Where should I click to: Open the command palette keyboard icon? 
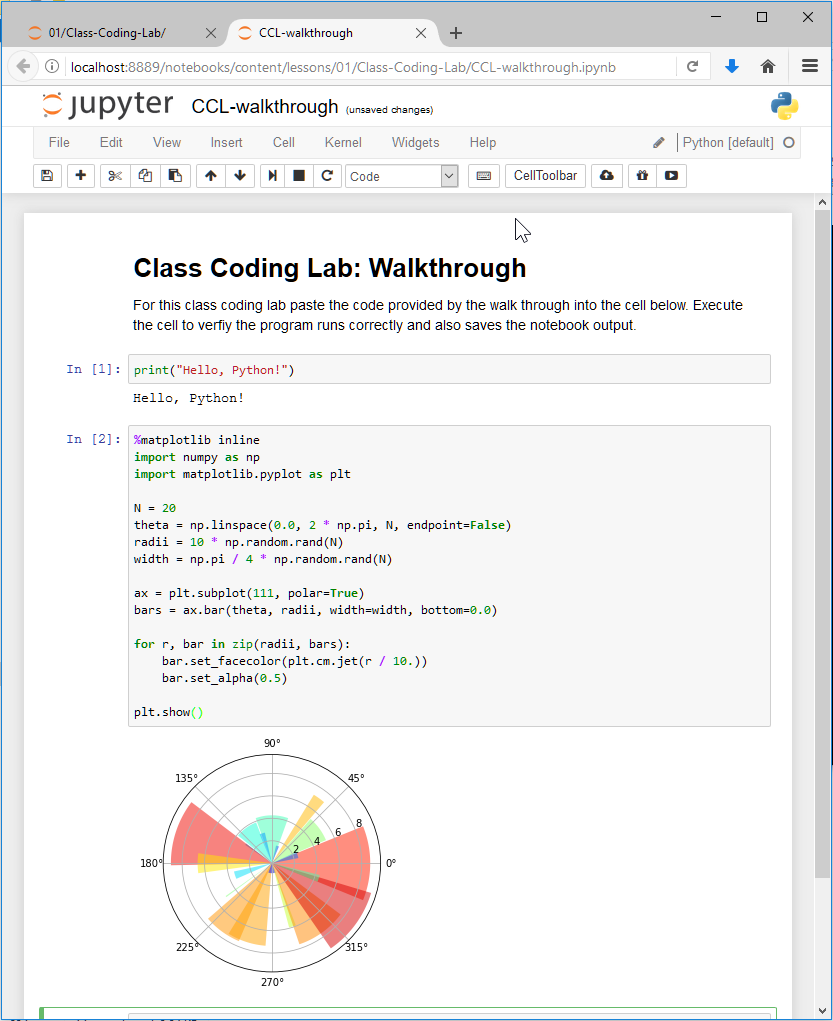pos(484,176)
